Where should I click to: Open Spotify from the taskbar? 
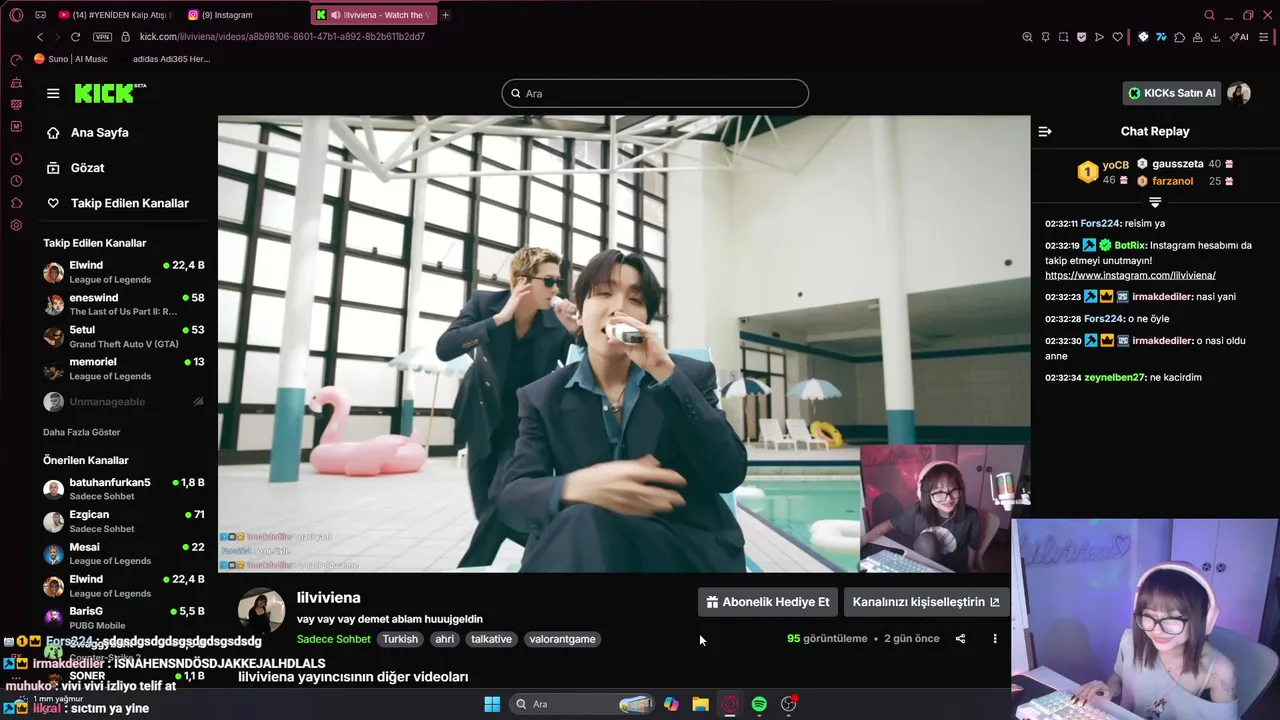[759, 704]
